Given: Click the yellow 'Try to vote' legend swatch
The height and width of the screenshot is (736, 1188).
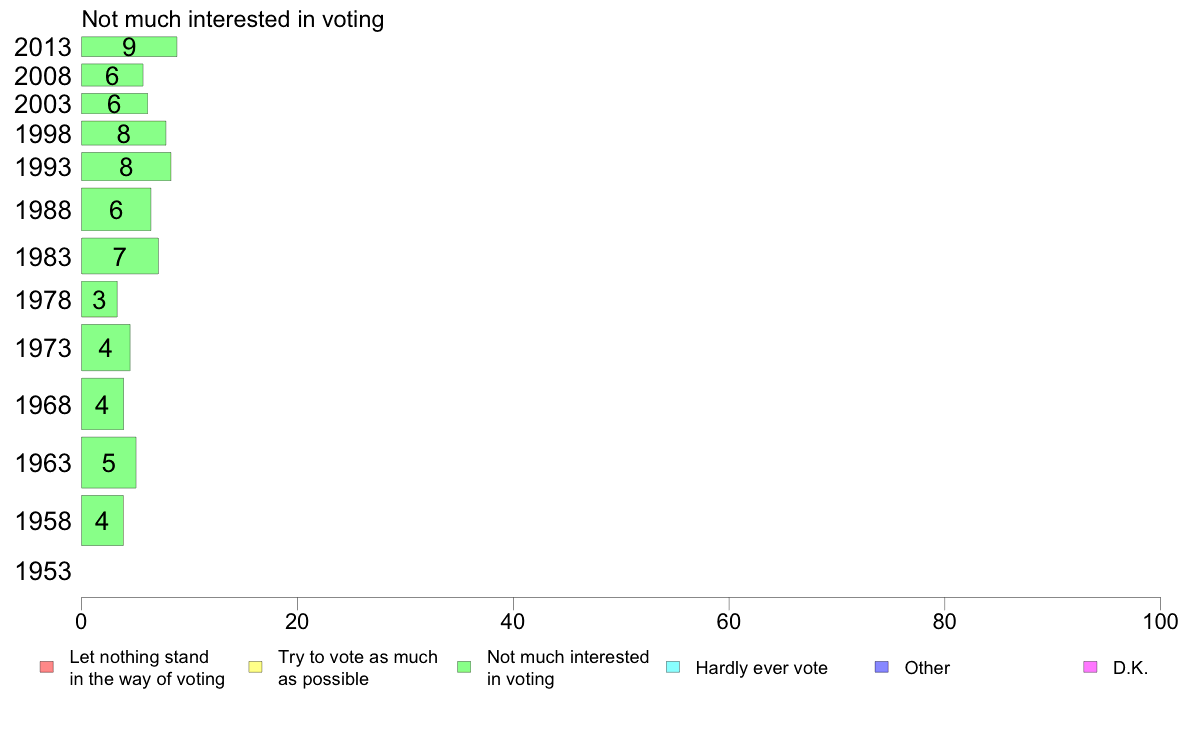Looking at the screenshot, I should pyautogui.click(x=255, y=667).
